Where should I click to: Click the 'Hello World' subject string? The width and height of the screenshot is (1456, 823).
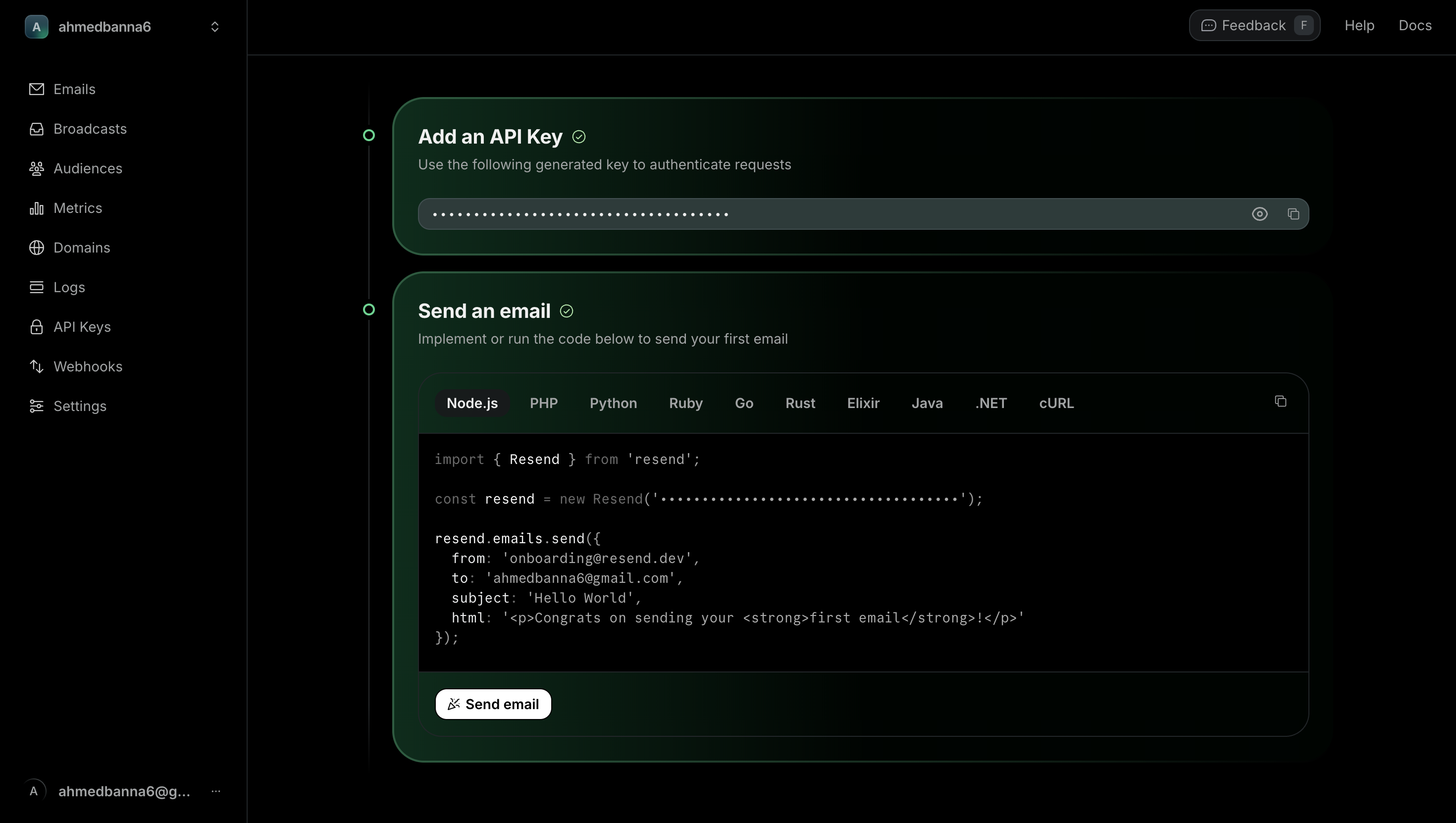pos(580,598)
